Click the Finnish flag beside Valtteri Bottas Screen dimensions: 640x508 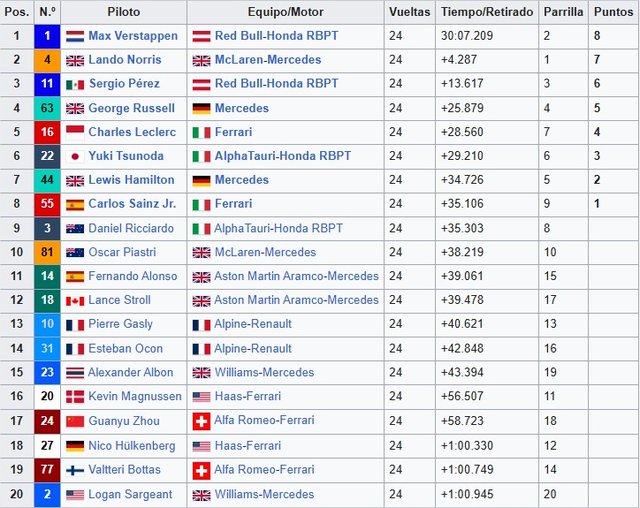(x=75, y=470)
